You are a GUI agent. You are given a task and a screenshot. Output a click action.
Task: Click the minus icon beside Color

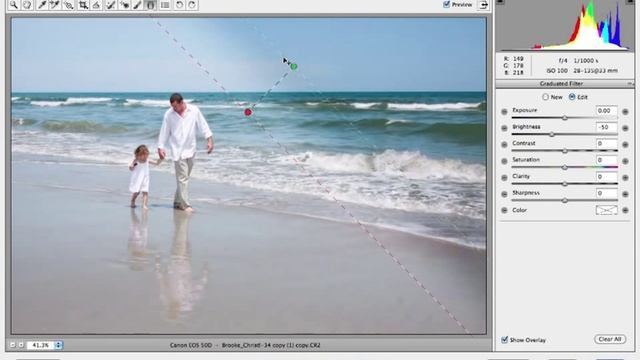coord(504,210)
